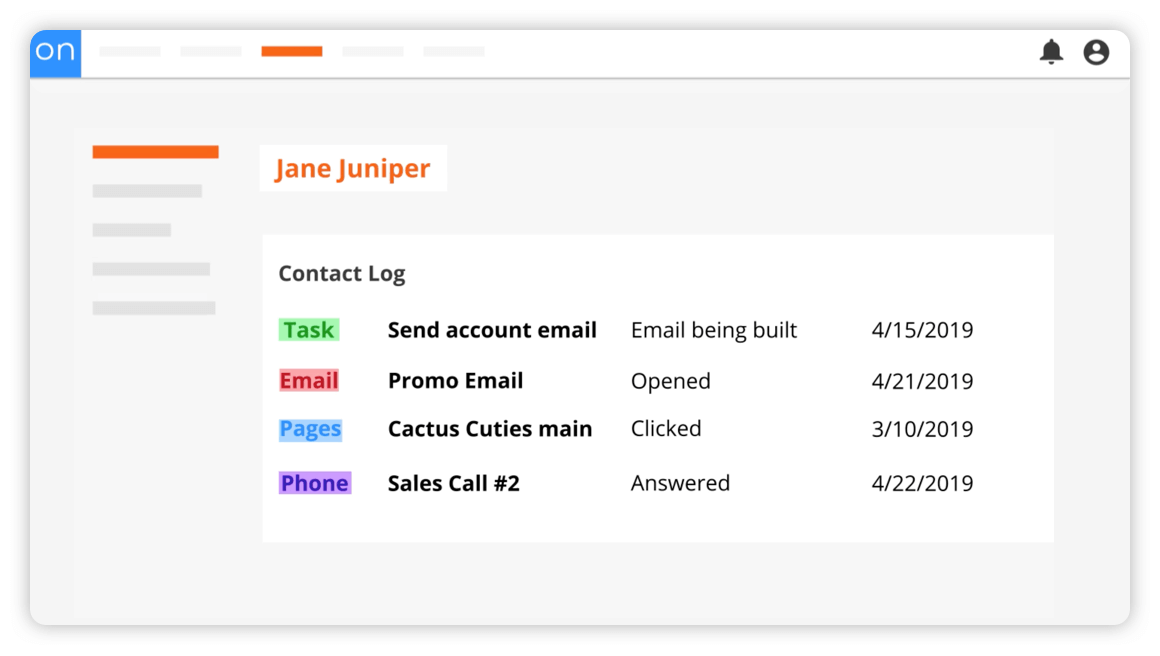Switch to the active orange navigation tab
Screen dimensions: 1160x656
click(292, 52)
